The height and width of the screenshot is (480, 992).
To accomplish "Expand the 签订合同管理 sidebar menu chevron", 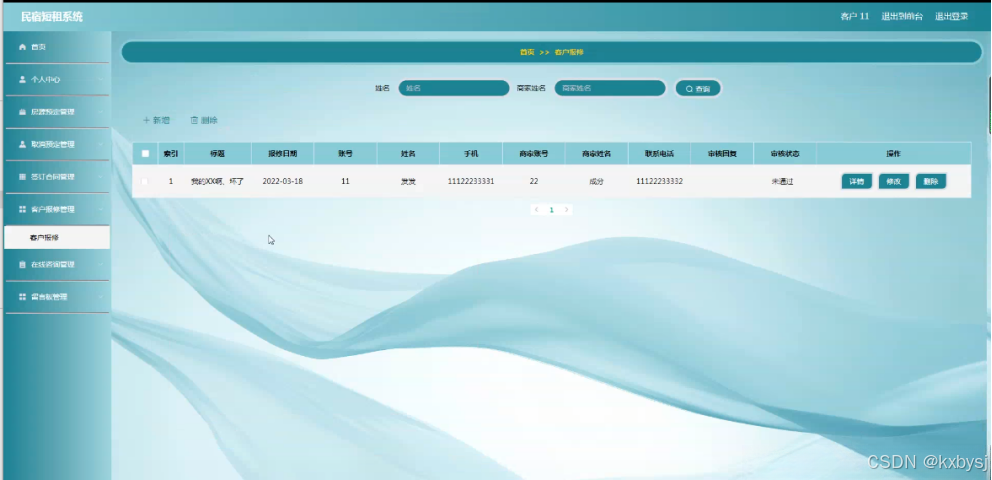I will click(x=100, y=177).
